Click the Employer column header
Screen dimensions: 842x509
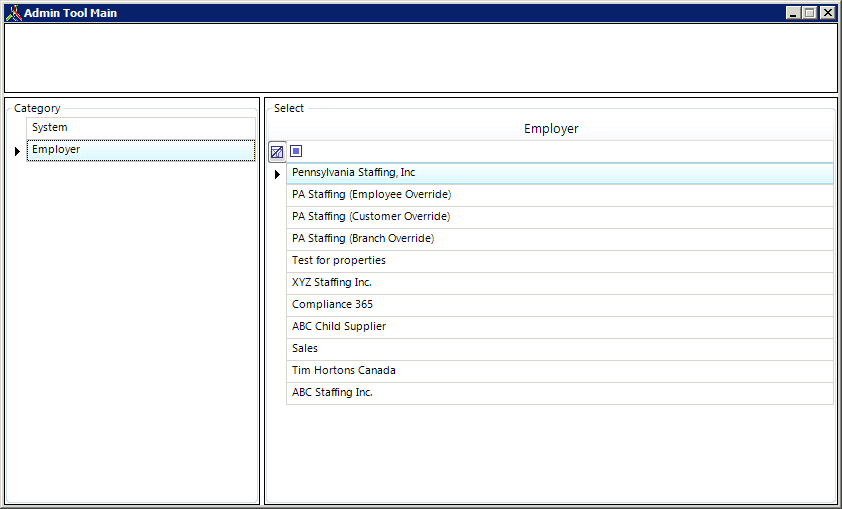pyautogui.click(x=551, y=129)
